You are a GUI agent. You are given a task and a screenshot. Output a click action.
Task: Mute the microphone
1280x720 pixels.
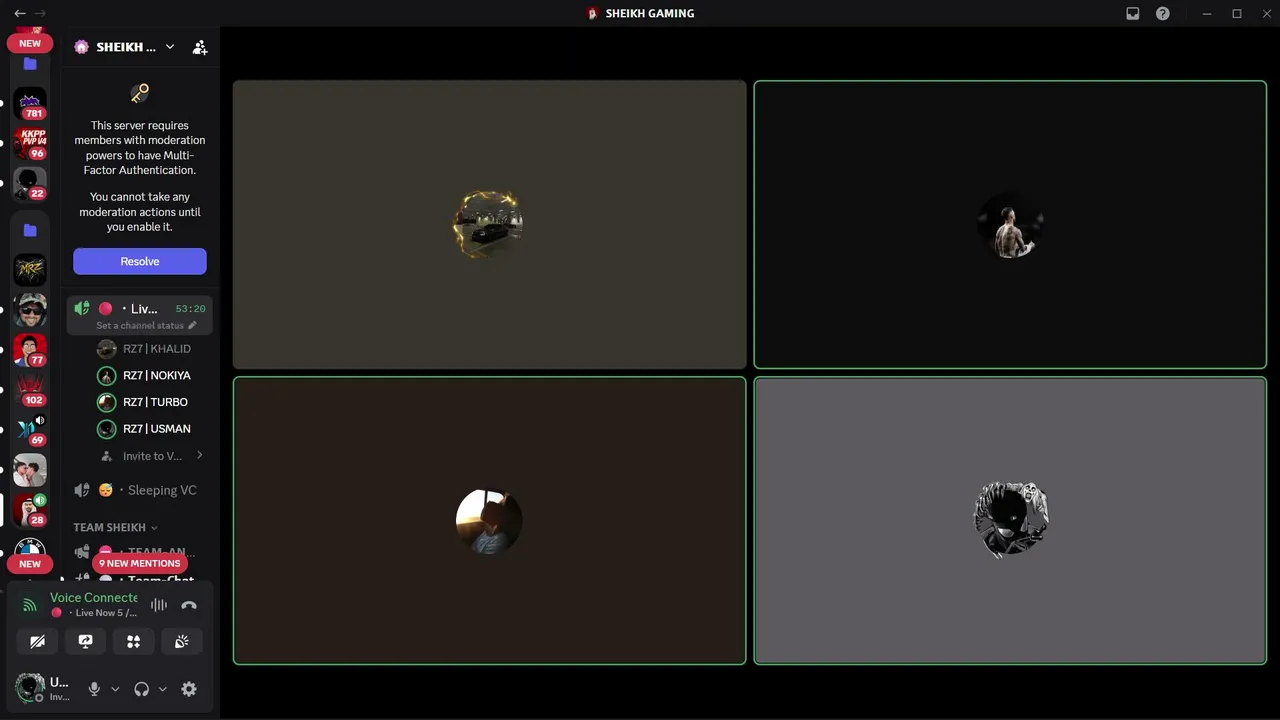point(94,689)
